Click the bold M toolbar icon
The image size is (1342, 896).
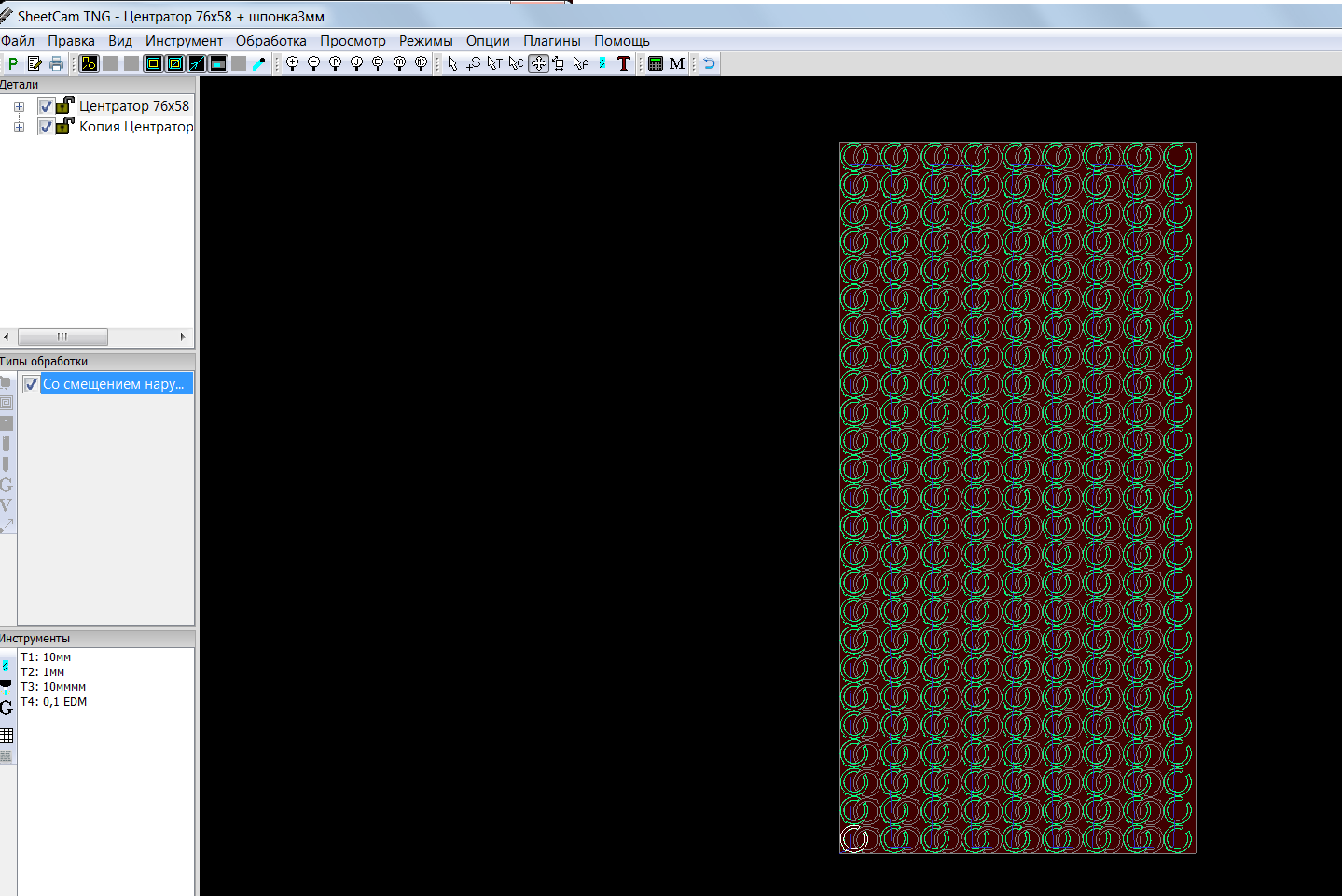coord(677,63)
